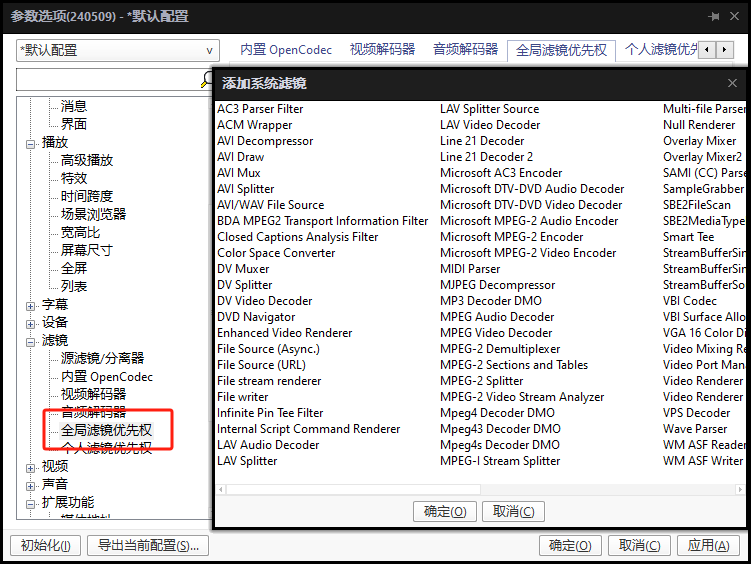Select LAV Video Decoder in list
This screenshot has height=564, width=751.
[x=490, y=125]
